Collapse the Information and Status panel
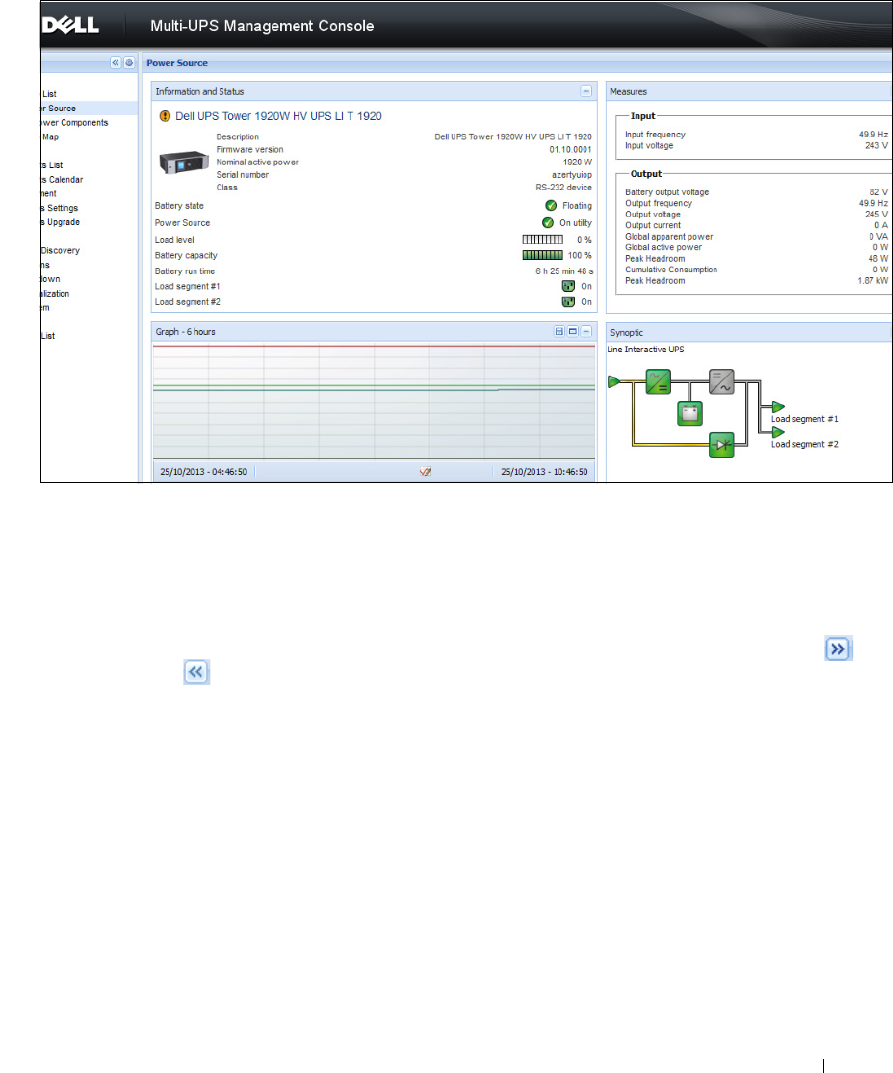Viewport: 893px width, 1073px height. point(586,91)
